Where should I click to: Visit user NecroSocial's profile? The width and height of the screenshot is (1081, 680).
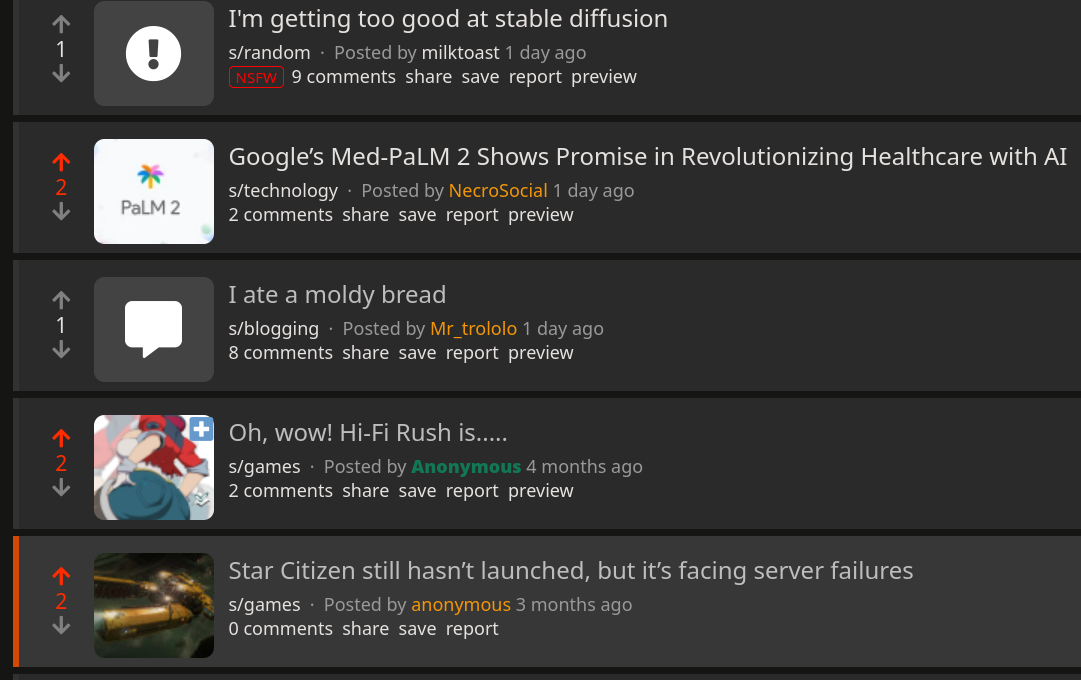[498, 191]
